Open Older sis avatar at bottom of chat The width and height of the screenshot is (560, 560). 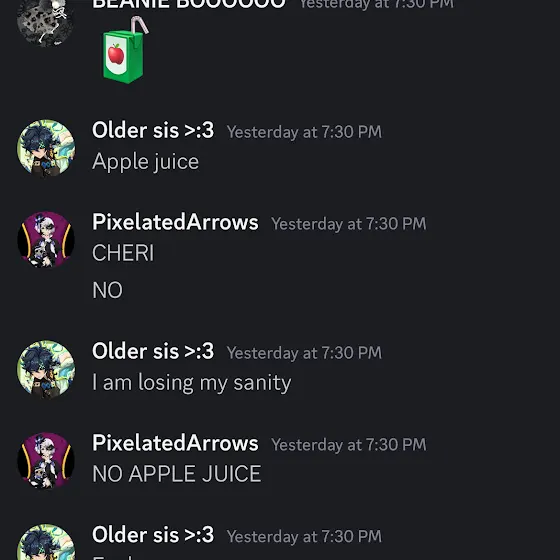(x=46, y=542)
